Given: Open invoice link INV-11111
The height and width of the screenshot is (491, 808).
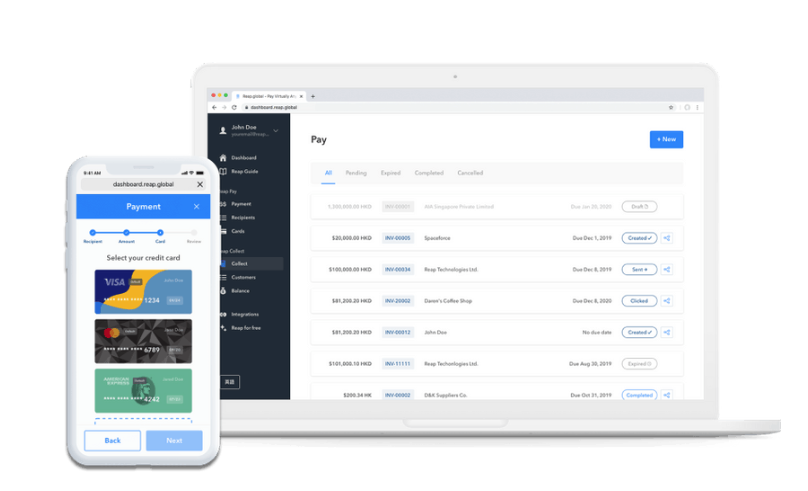Looking at the screenshot, I should pyautogui.click(x=398, y=364).
